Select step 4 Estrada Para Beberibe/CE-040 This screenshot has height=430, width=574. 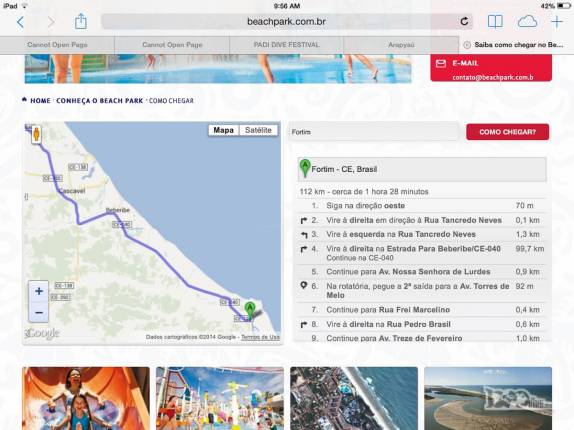point(421,253)
